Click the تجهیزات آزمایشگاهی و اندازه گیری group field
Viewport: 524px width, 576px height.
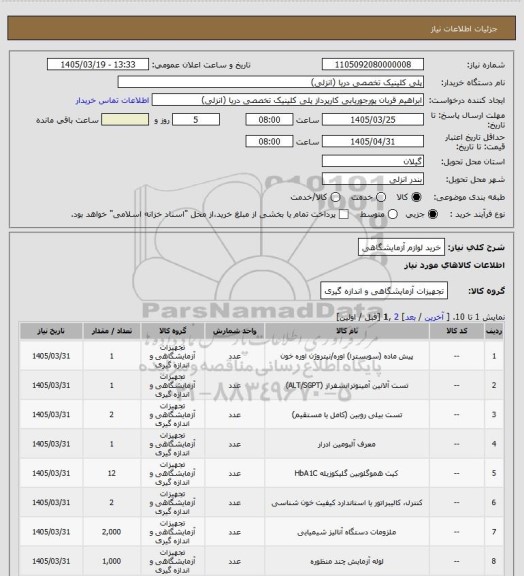[384, 291]
